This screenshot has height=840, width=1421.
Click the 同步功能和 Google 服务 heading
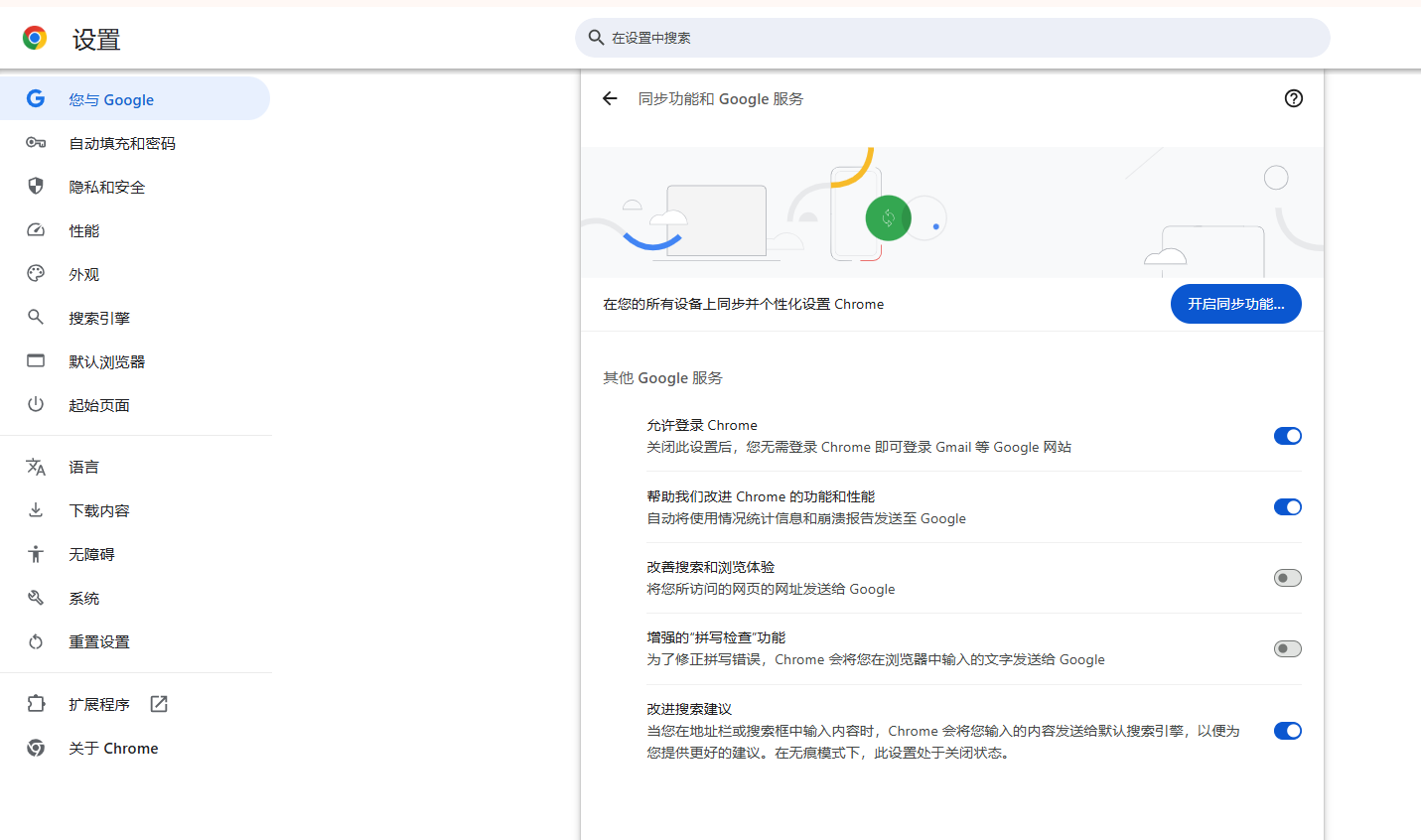coord(721,98)
